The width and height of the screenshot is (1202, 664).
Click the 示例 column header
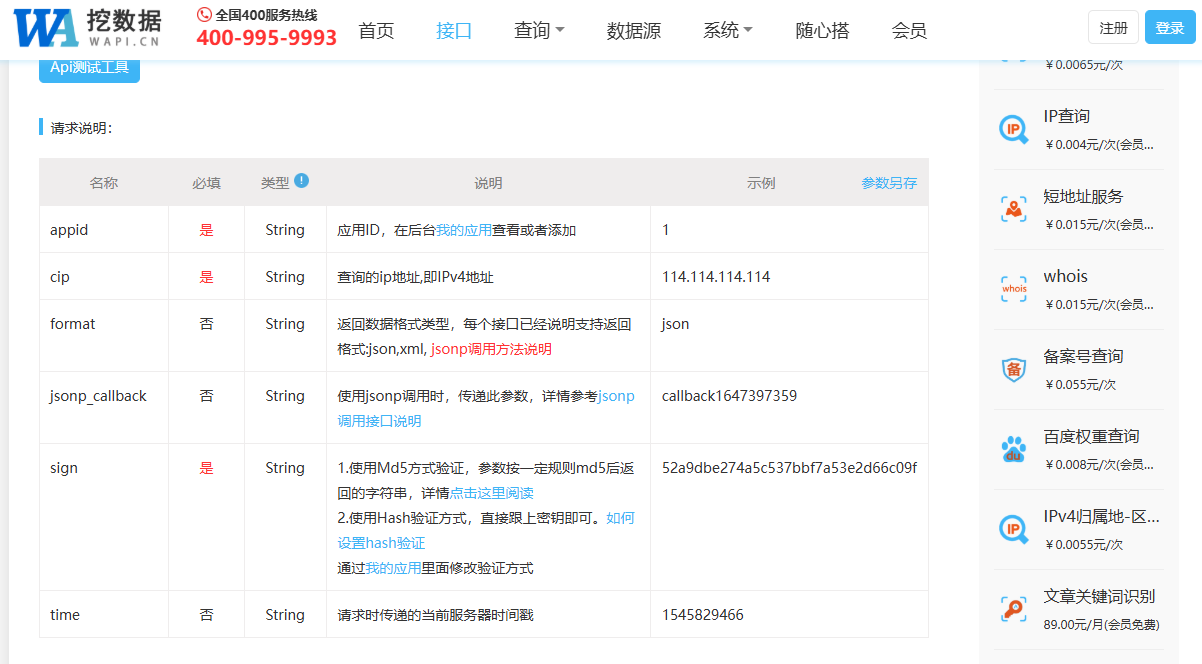coord(761,183)
